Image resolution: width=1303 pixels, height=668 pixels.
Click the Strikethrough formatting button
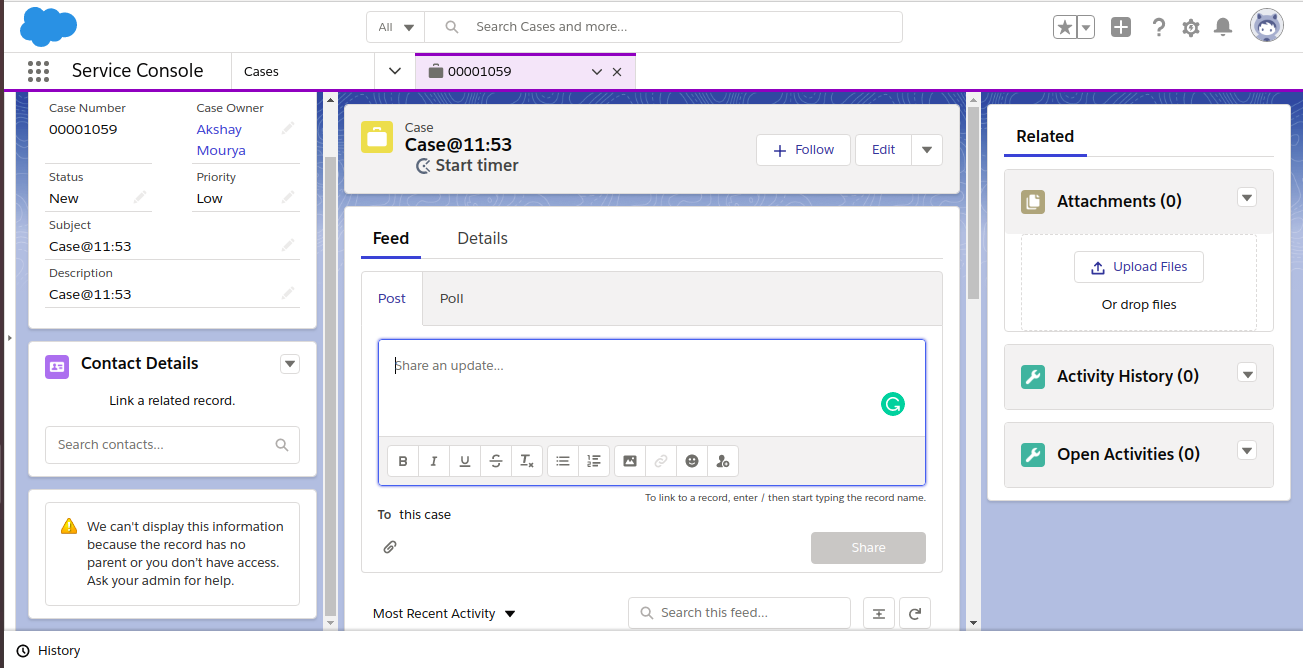point(496,461)
